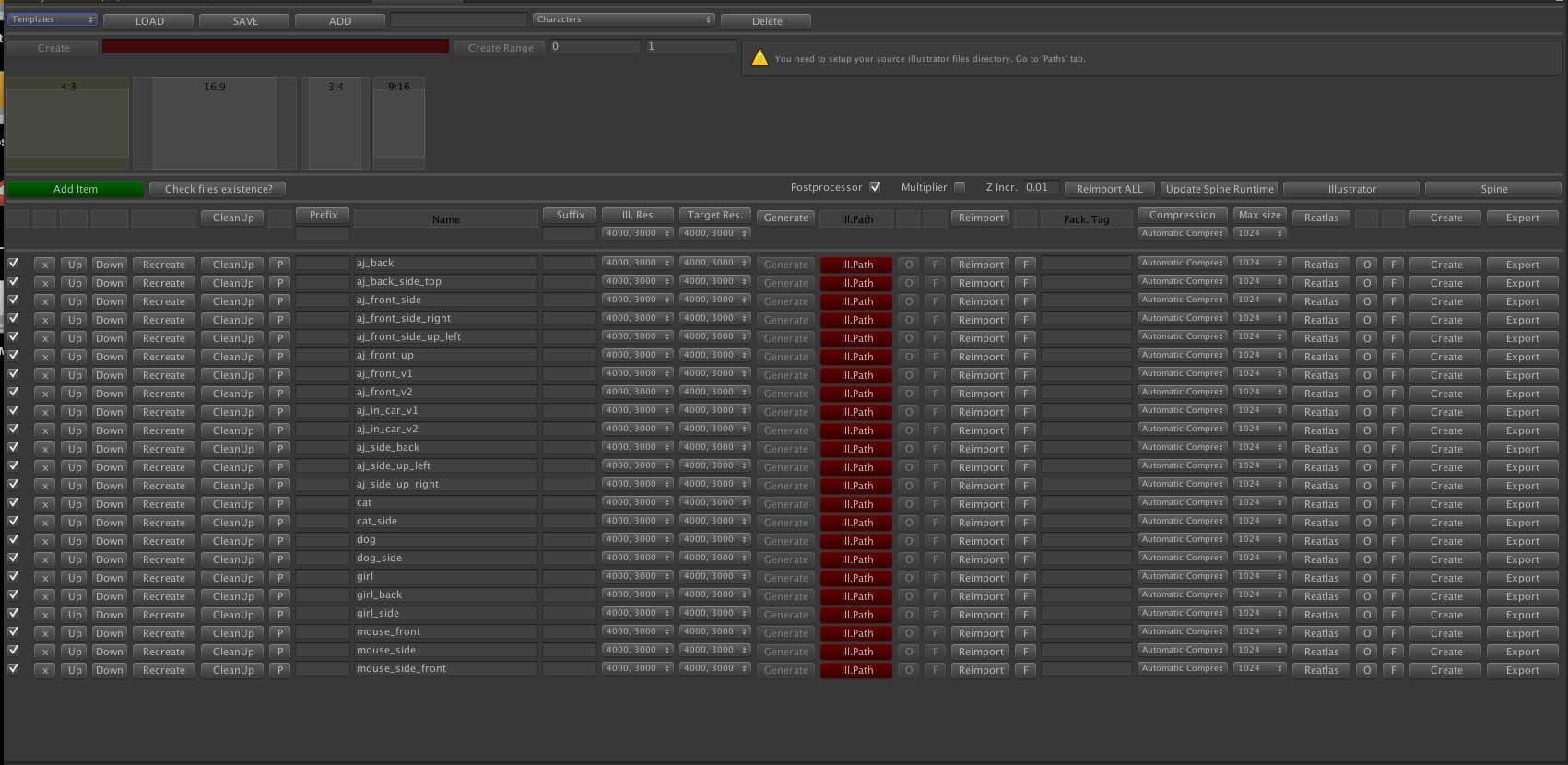Toggle the dog_side row checkbox
Screen dimensions: 1568x765
13,558
